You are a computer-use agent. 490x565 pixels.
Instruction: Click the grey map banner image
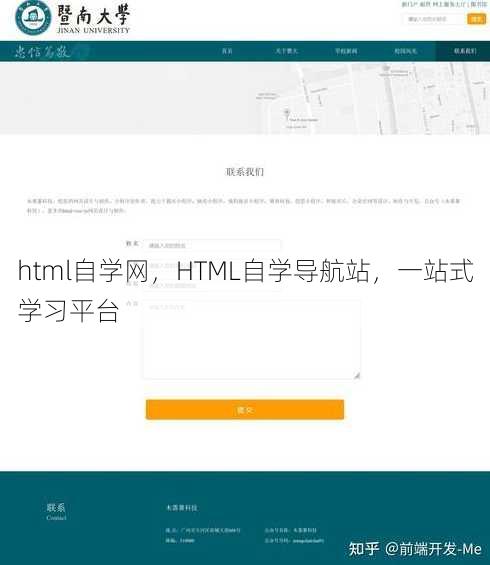click(x=245, y=99)
